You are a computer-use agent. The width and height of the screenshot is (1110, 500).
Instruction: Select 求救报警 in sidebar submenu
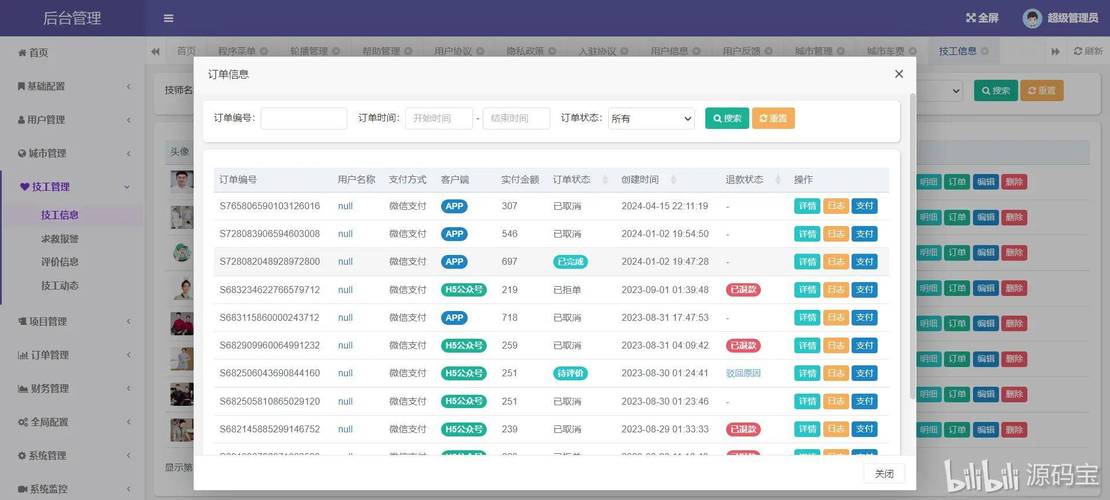click(59, 239)
